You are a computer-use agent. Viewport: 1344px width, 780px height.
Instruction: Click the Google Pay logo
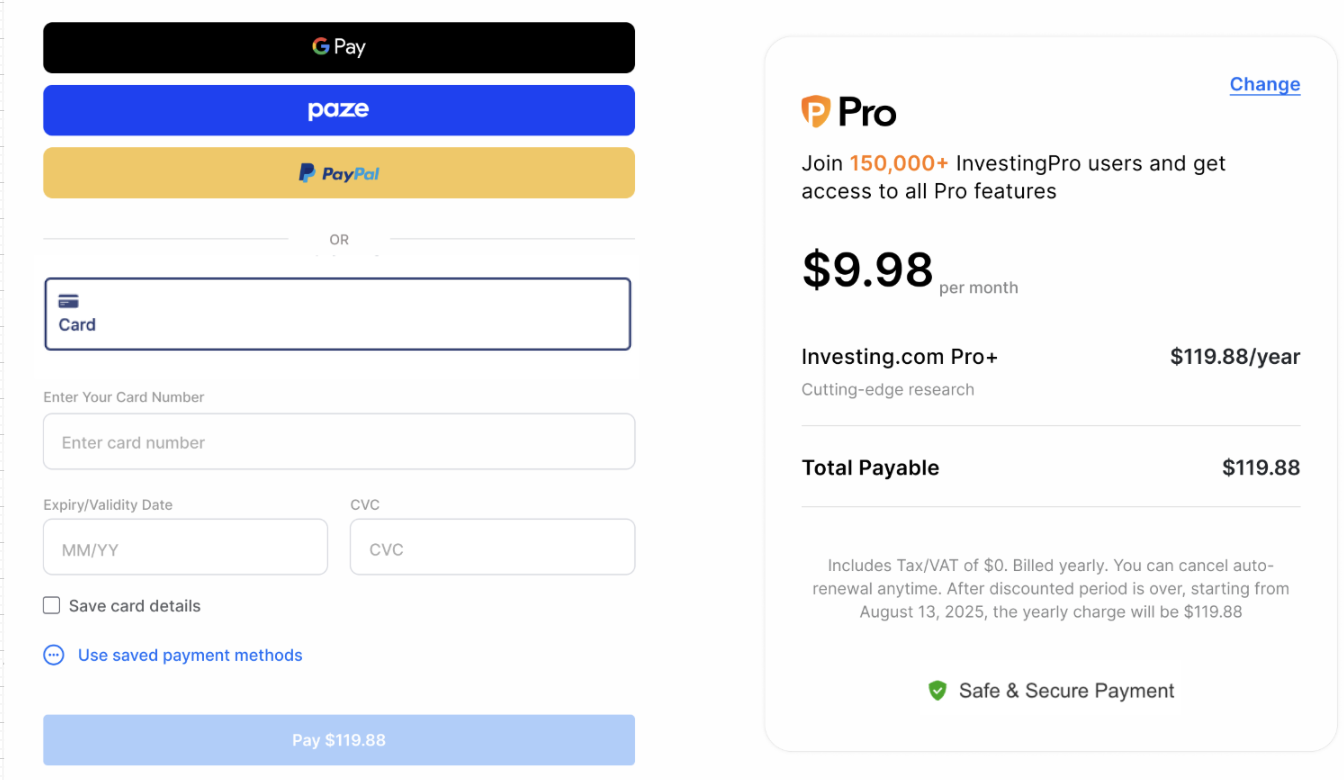[x=339, y=46]
